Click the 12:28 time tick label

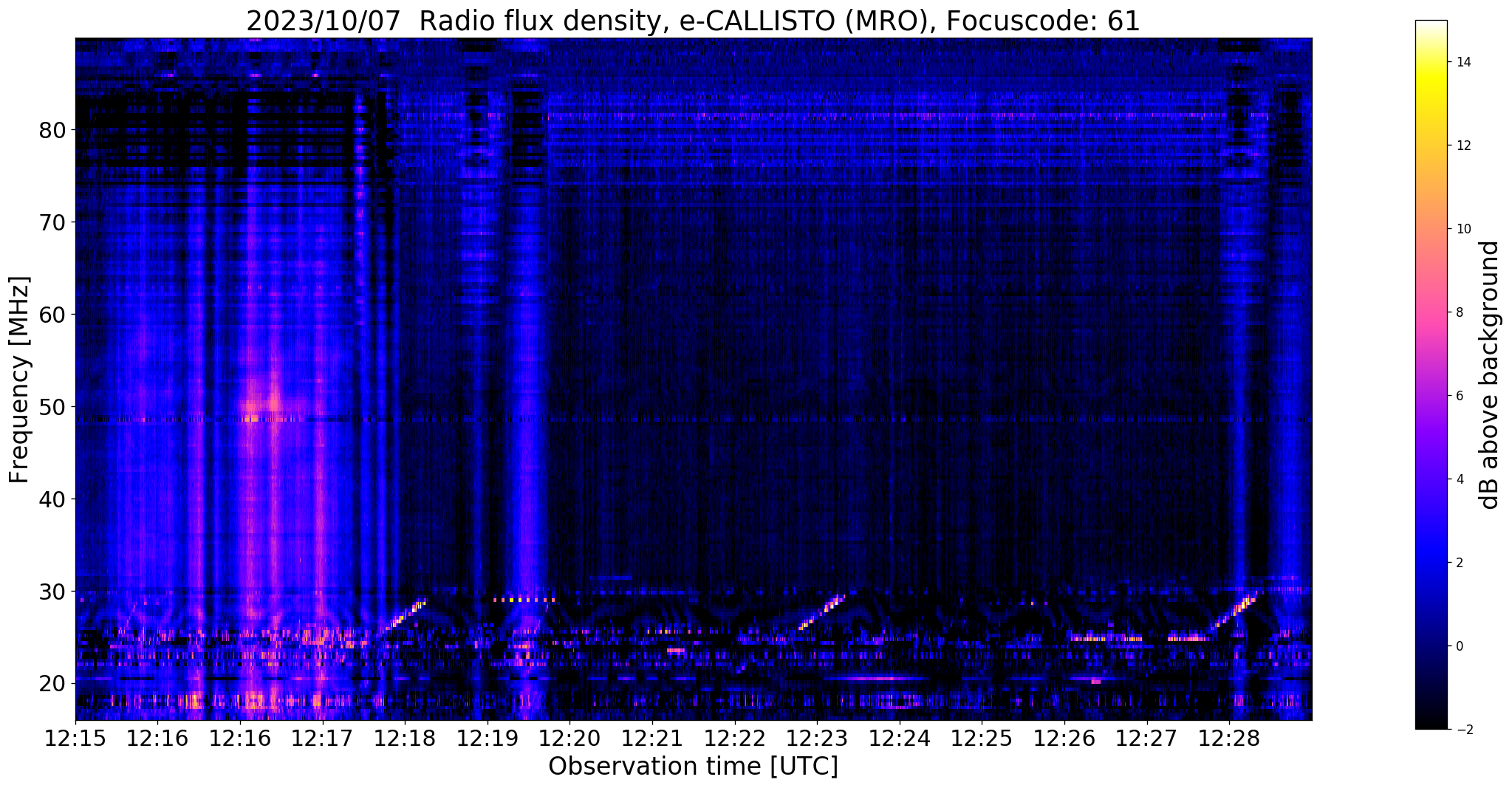click(1229, 738)
